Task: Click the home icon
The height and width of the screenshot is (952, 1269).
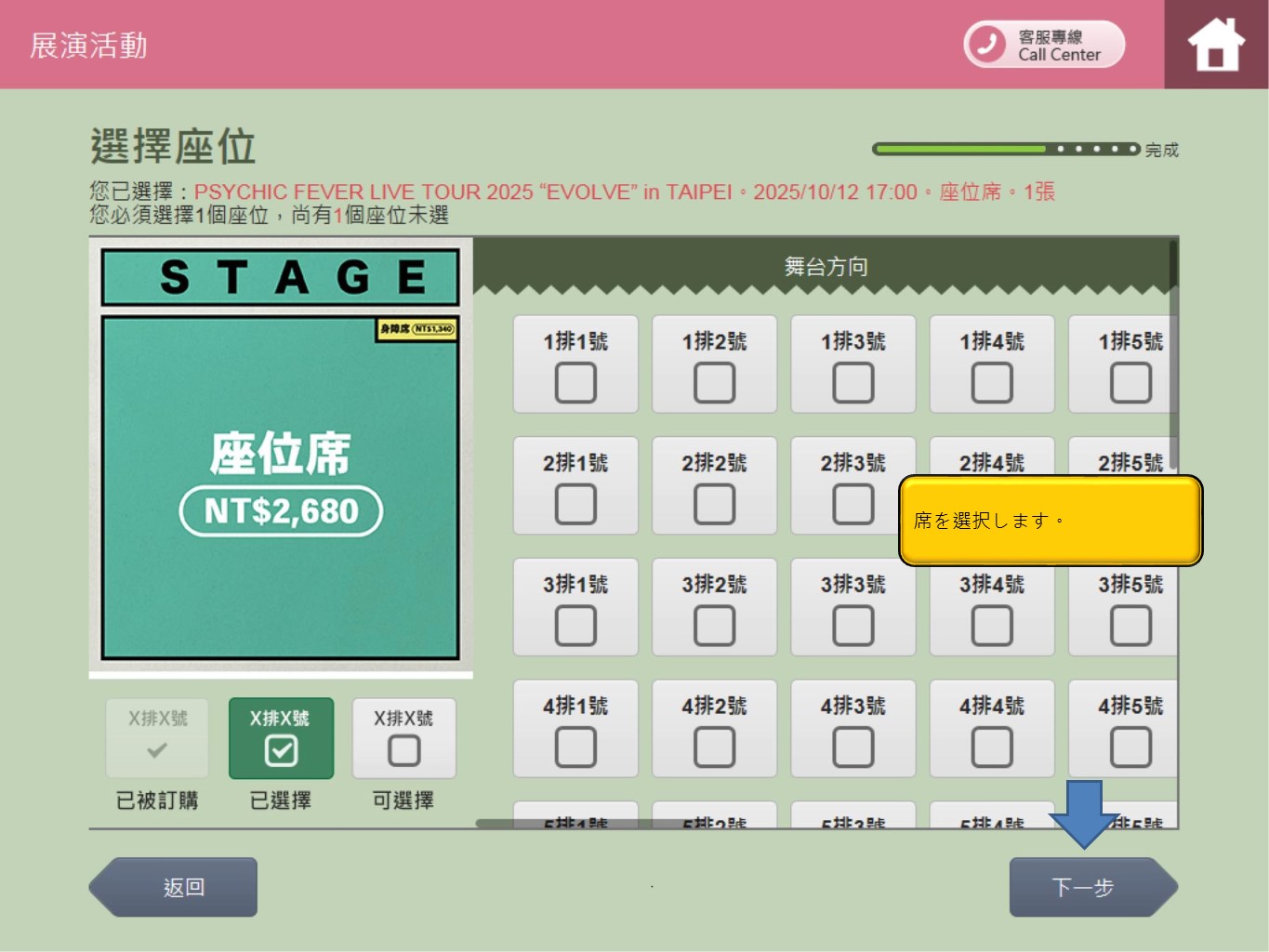Action: pyautogui.click(x=1215, y=45)
